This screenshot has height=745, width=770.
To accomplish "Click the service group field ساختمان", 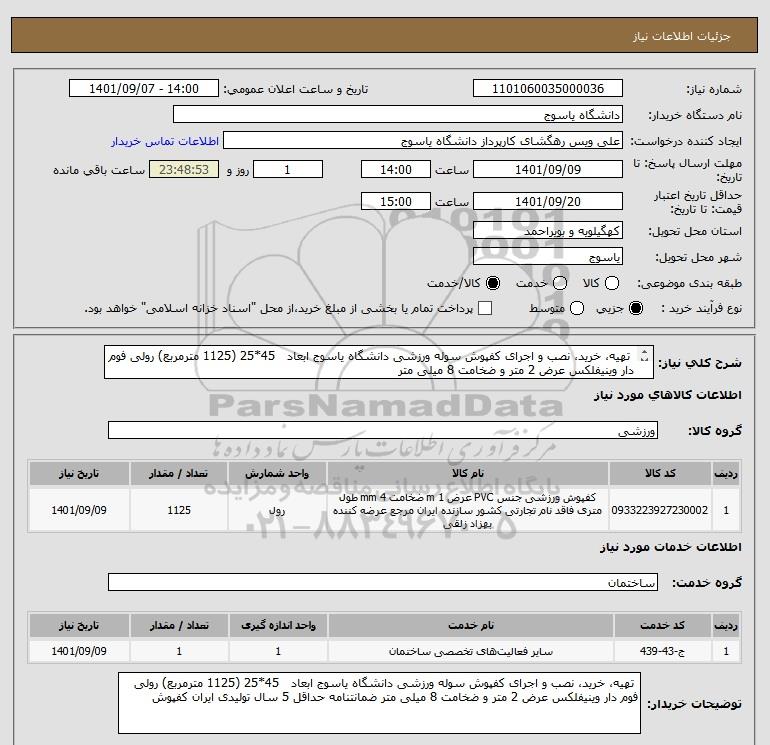I will click(x=383, y=582).
